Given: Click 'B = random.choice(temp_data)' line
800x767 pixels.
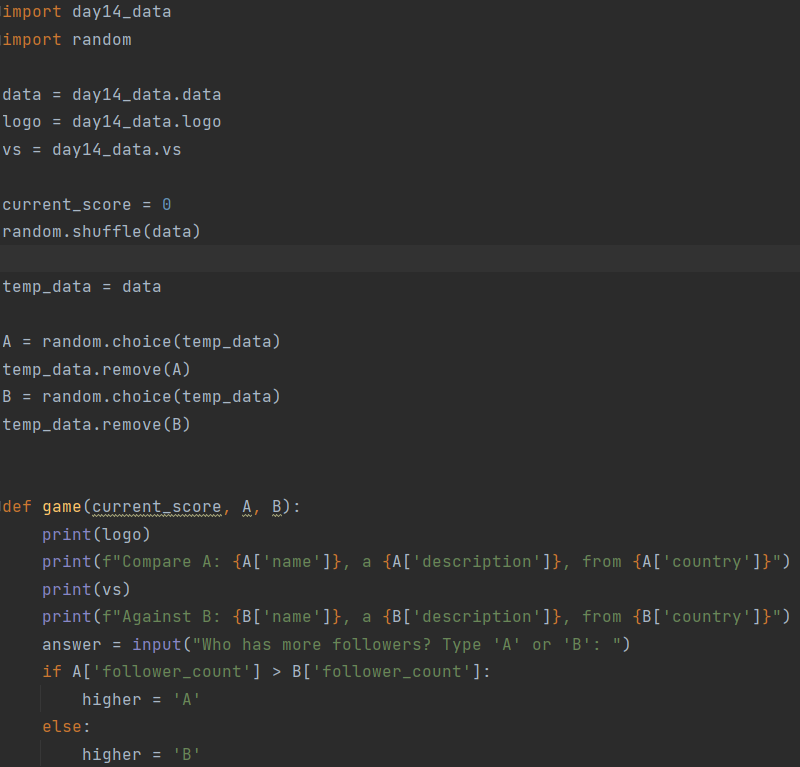Looking at the screenshot, I should pos(141,397).
